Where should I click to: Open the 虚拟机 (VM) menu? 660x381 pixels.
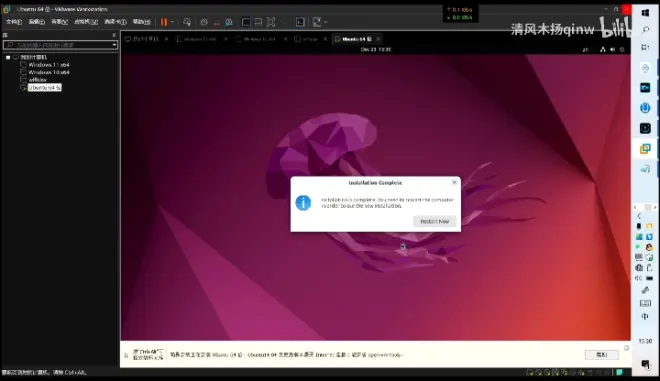point(86,21)
